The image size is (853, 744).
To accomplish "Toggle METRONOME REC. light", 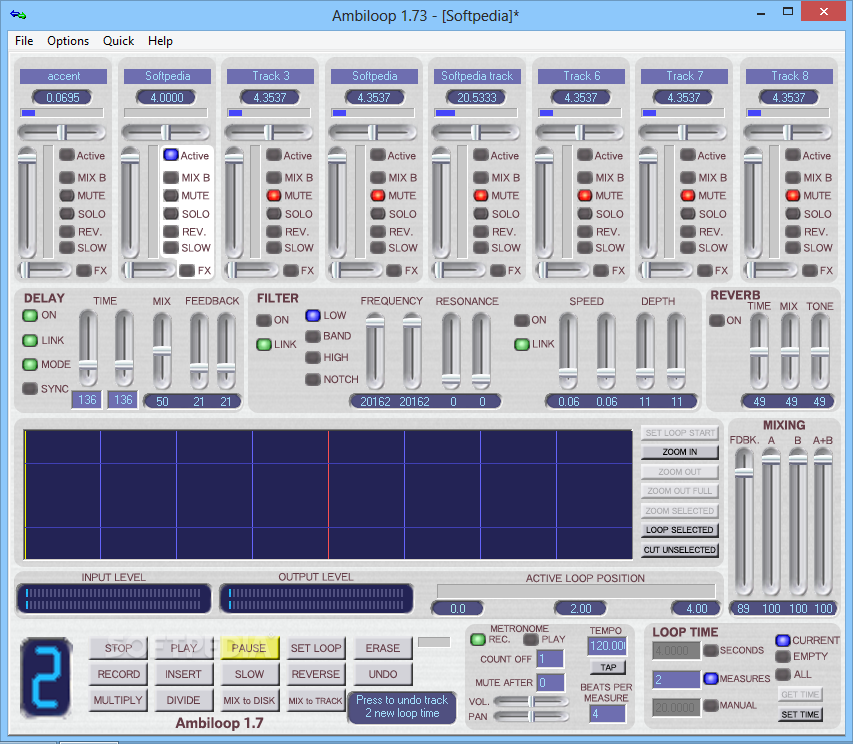I will tap(478, 640).
